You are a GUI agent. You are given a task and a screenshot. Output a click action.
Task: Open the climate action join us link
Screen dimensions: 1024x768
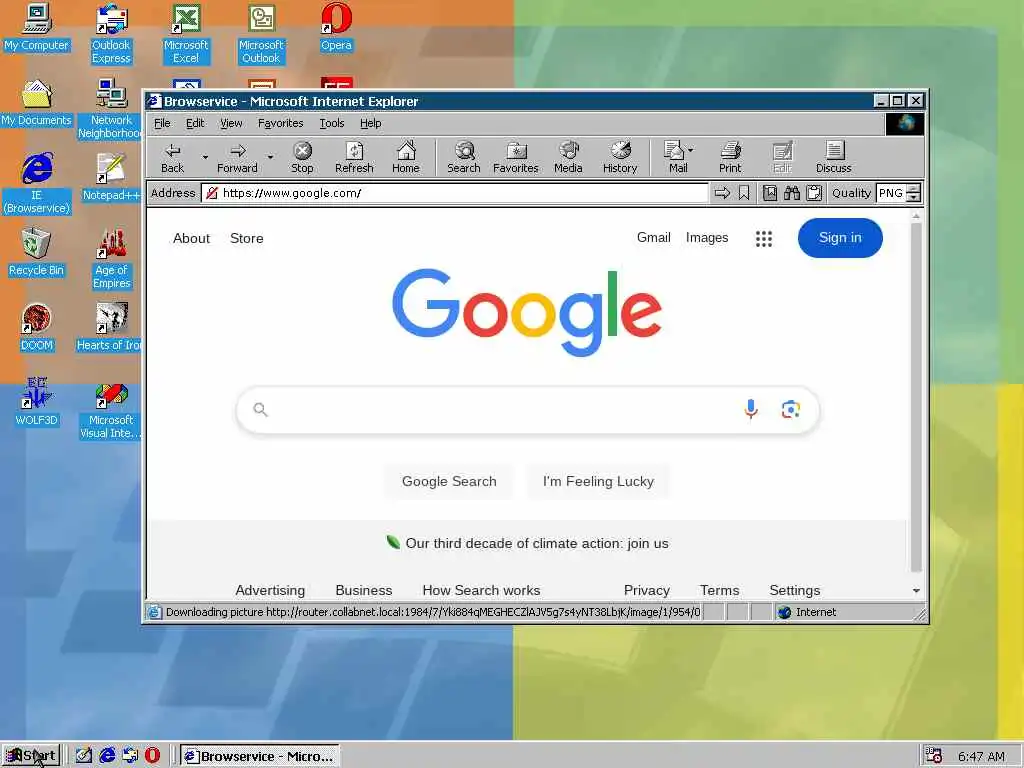point(537,543)
